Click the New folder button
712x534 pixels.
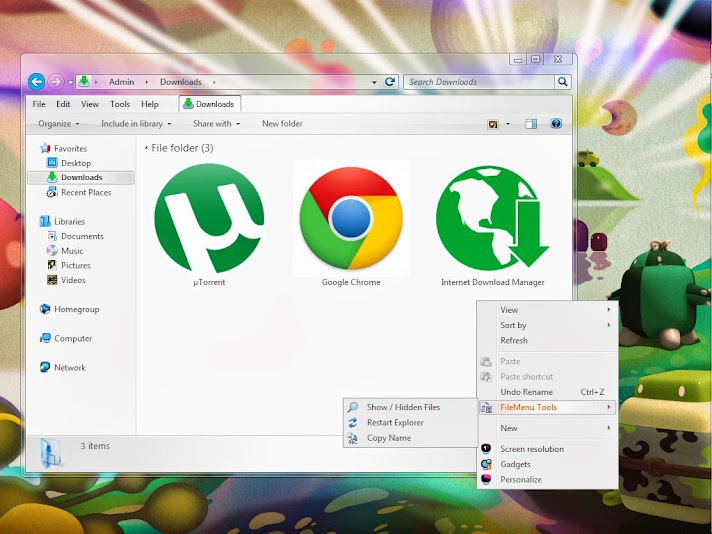click(282, 124)
